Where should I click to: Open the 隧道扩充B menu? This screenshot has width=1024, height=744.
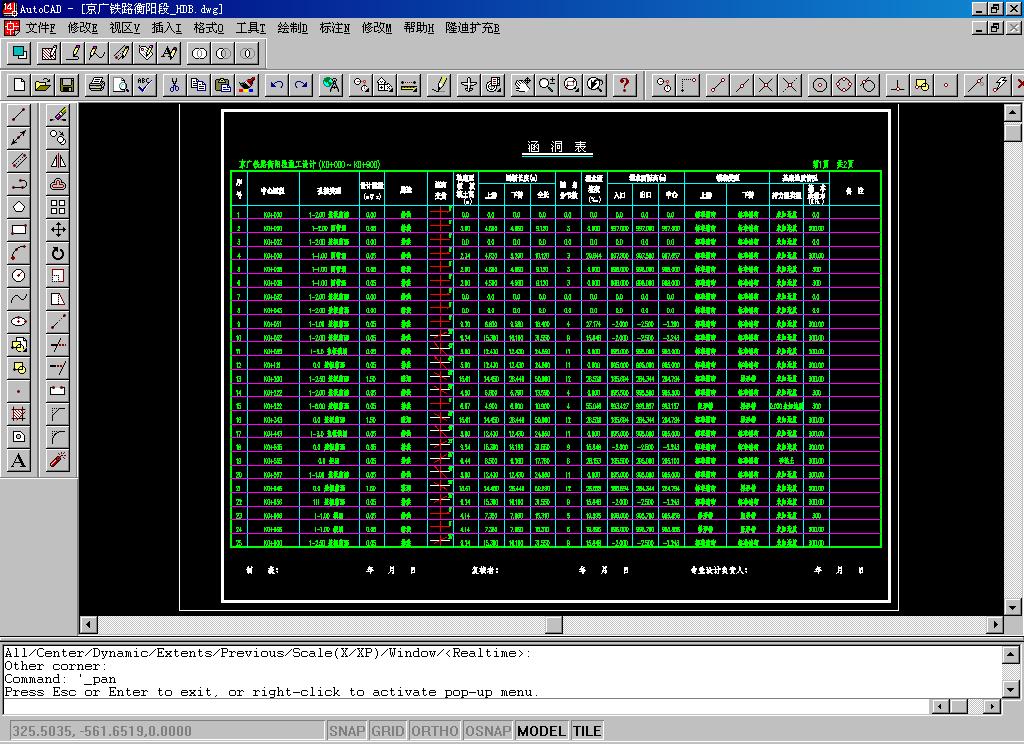coord(472,28)
